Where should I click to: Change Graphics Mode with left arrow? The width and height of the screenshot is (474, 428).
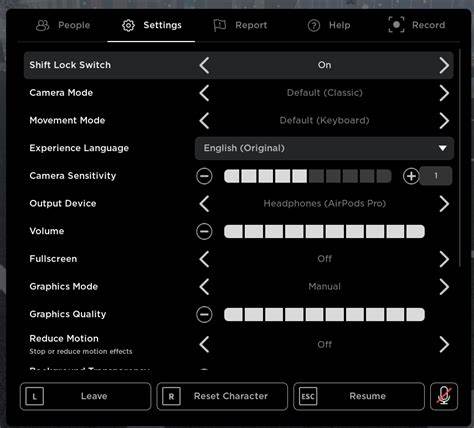pos(204,287)
